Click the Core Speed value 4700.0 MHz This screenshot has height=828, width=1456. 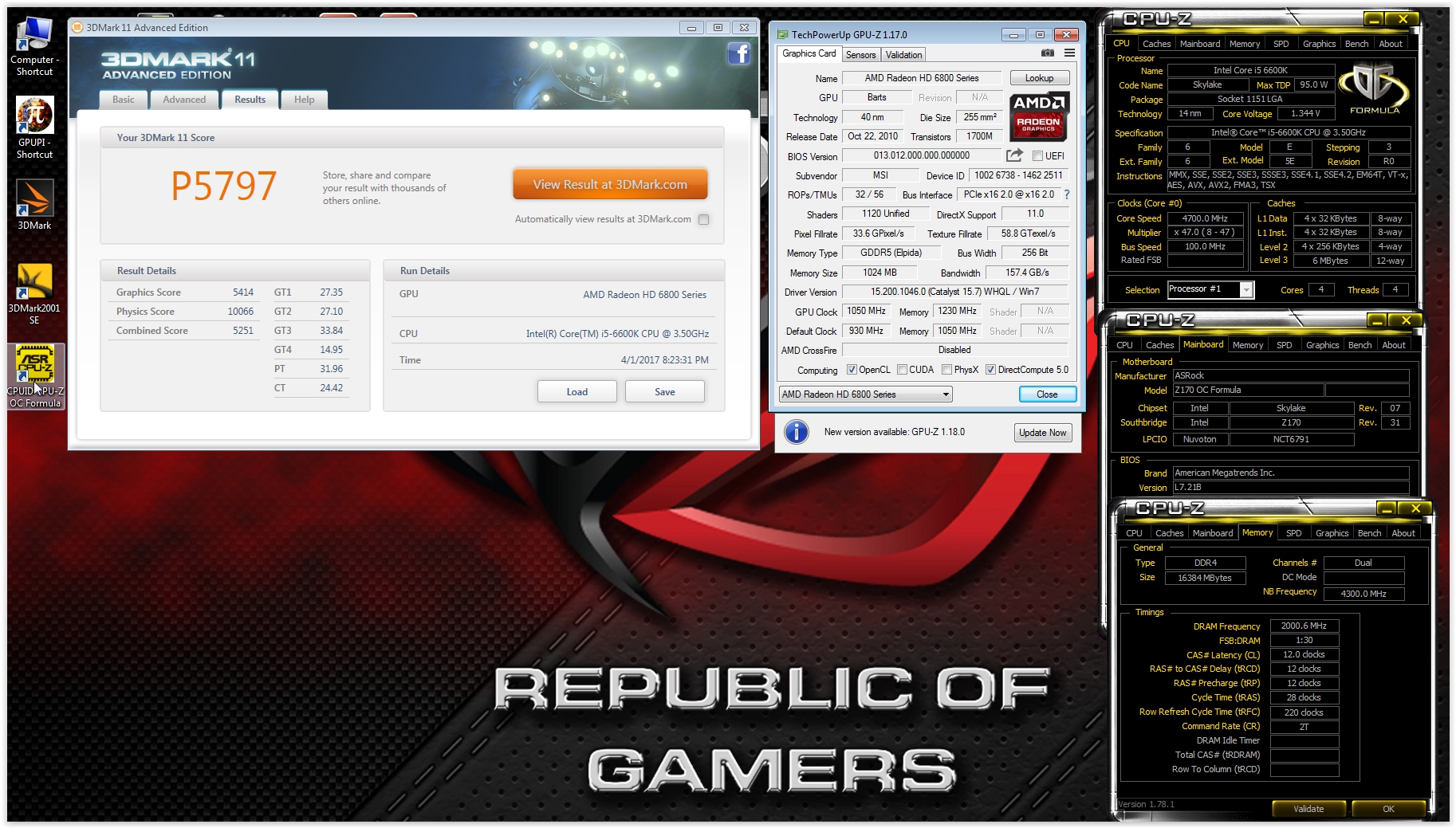click(x=1205, y=218)
